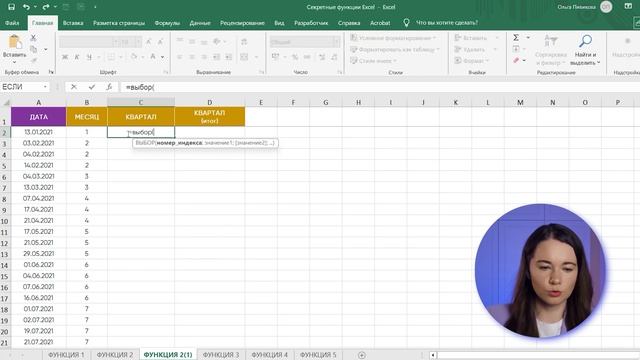The width and height of the screenshot is (640, 360).
Task: Switch to the Данные ribbon tab
Action: tap(200, 23)
